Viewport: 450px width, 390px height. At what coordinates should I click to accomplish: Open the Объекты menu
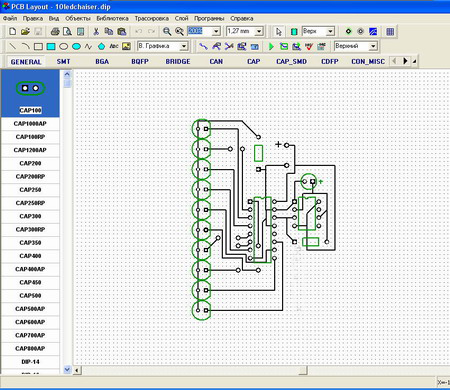tap(78, 18)
